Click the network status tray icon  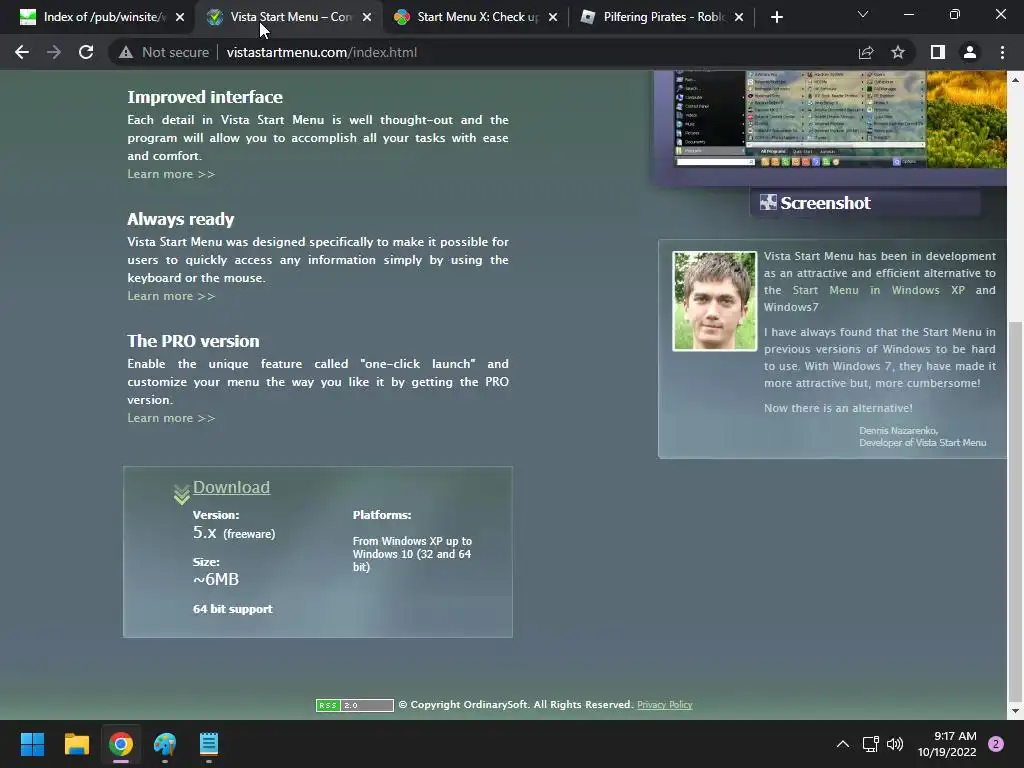click(871, 744)
